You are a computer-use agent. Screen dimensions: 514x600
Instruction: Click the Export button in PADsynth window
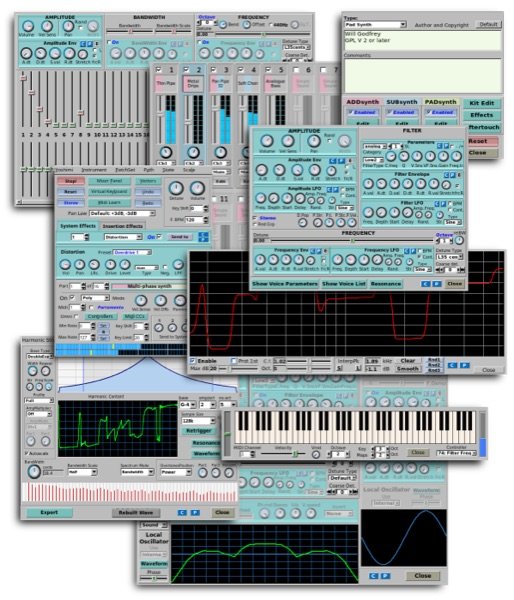click(49, 512)
